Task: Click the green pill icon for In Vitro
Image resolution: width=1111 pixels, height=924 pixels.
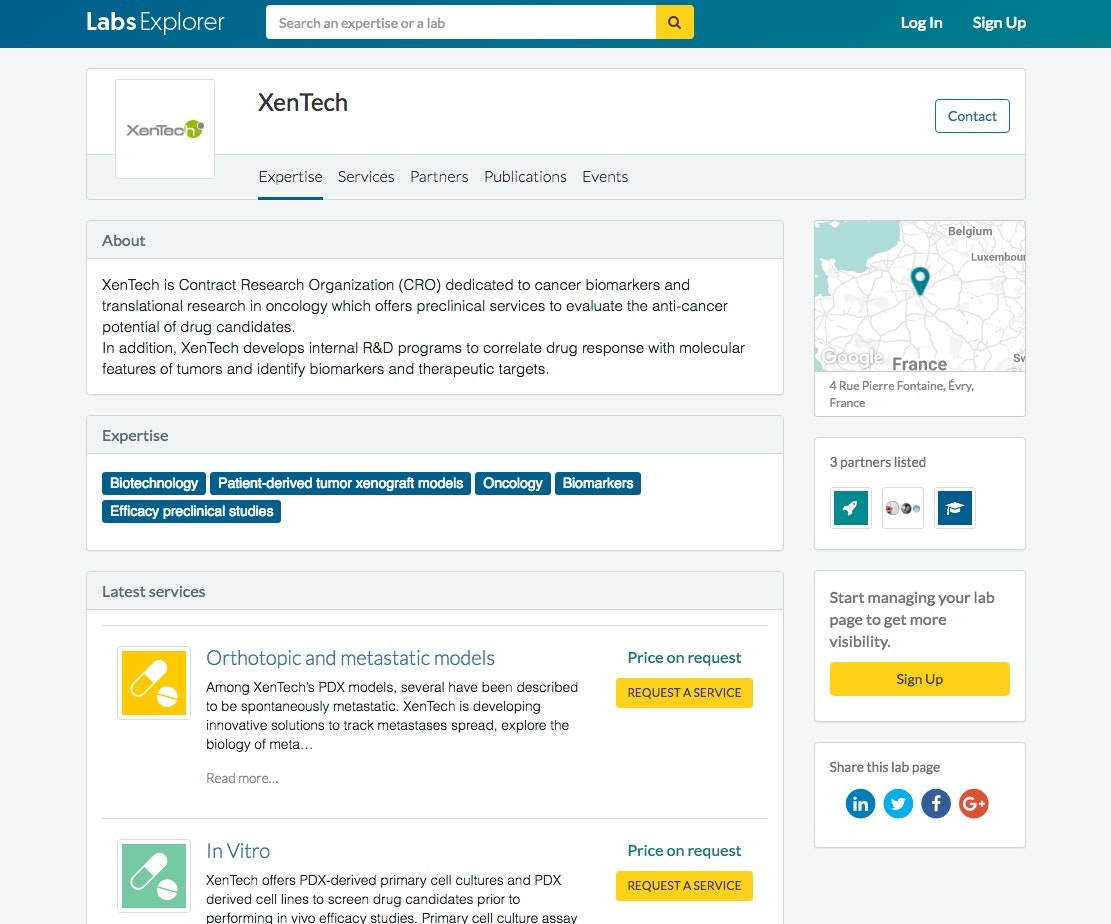Action: (x=154, y=876)
